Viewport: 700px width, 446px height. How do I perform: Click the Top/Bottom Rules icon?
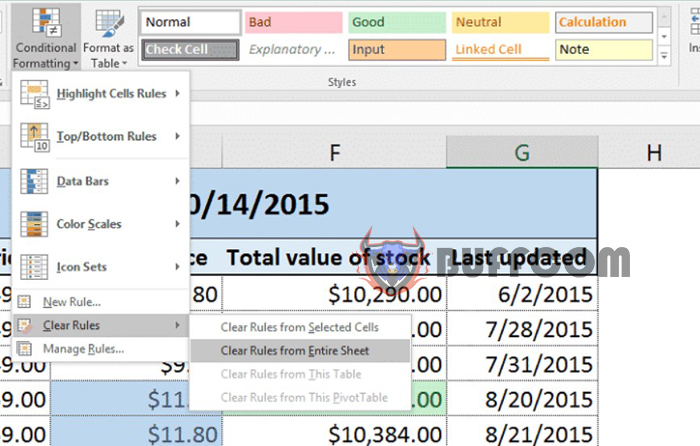35,137
